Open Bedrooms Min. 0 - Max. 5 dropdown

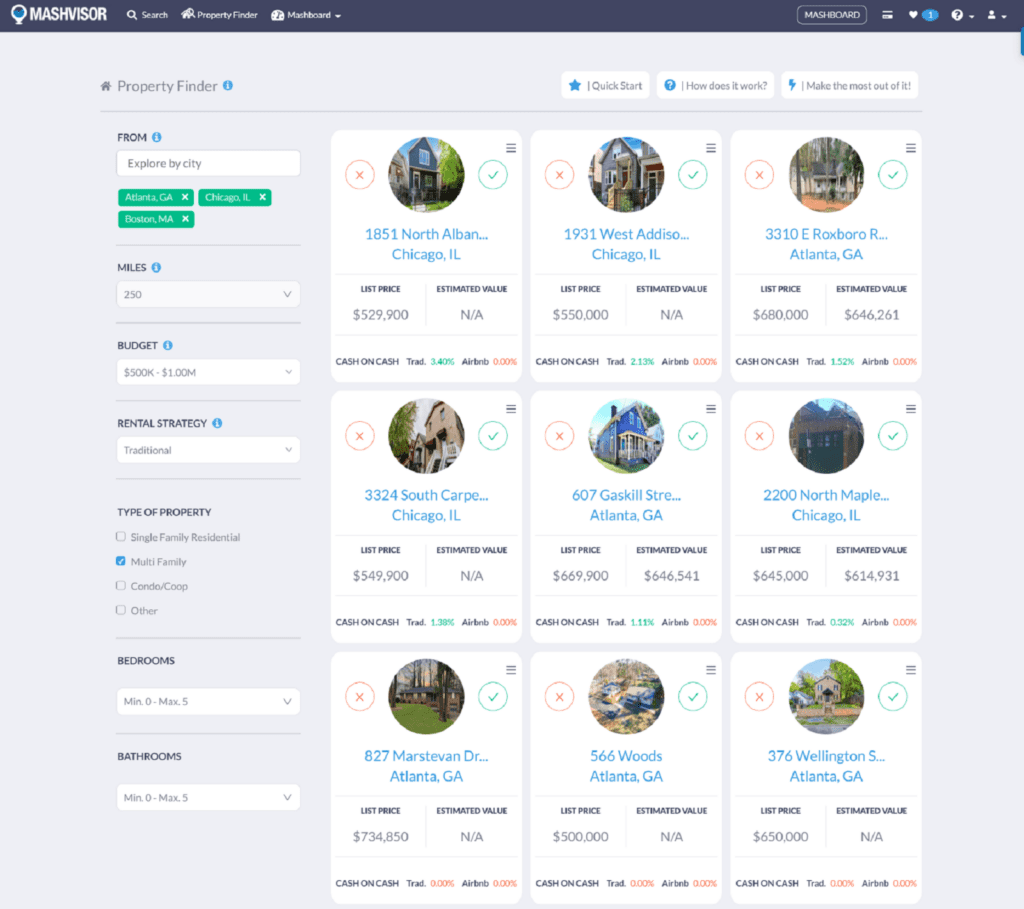click(208, 701)
